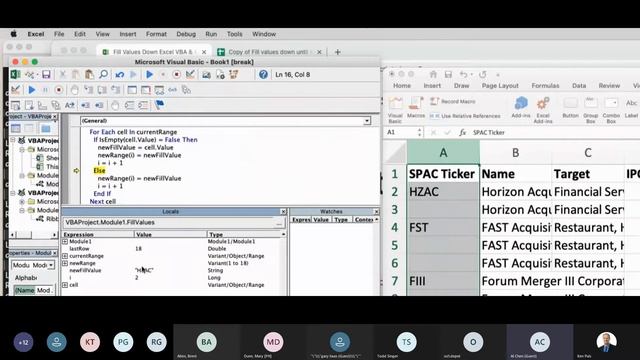Click Toggle Folders icon in the Project panel
This screenshot has width=640, height=360.
point(46,128)
